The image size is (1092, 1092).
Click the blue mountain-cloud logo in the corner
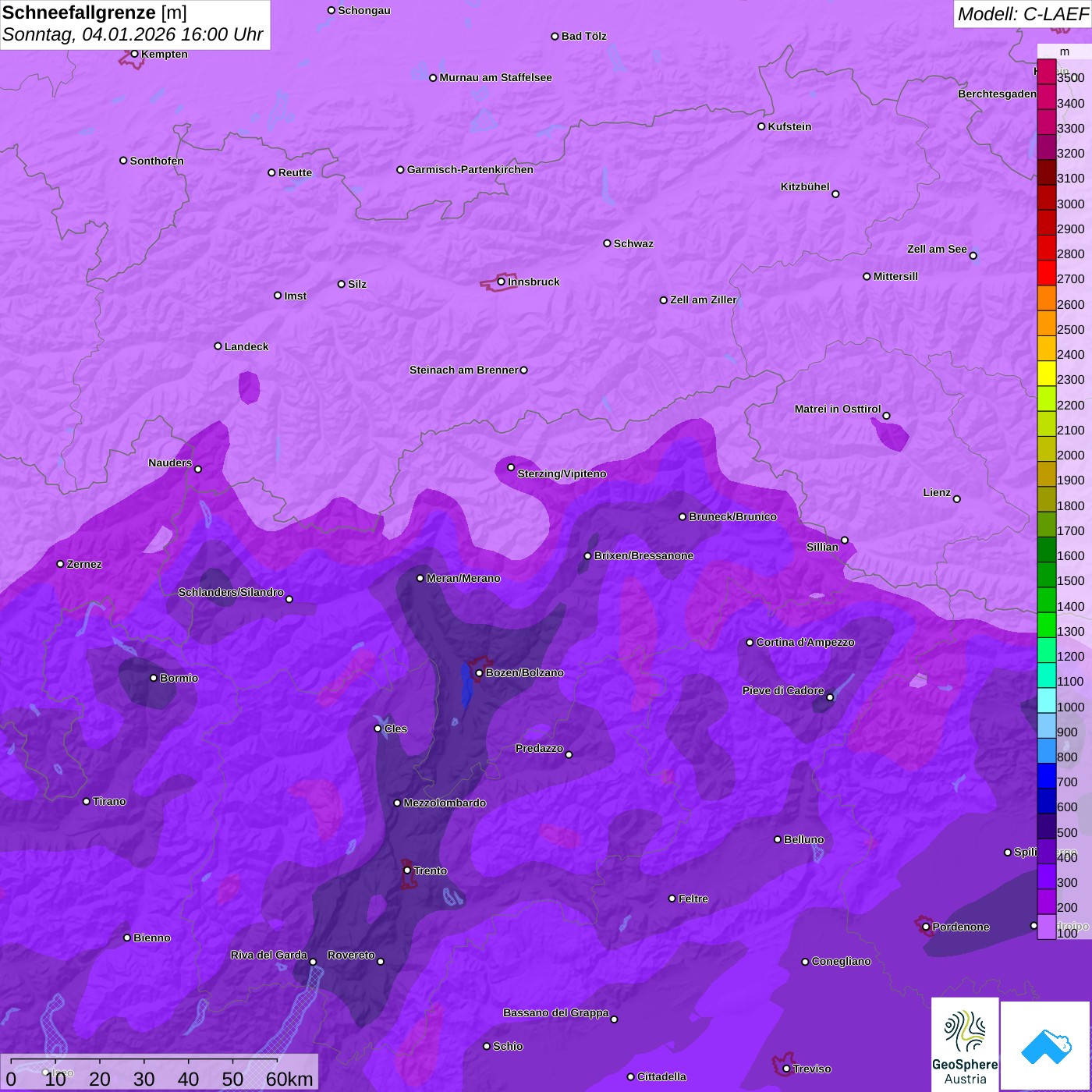click(1046, 1046)
